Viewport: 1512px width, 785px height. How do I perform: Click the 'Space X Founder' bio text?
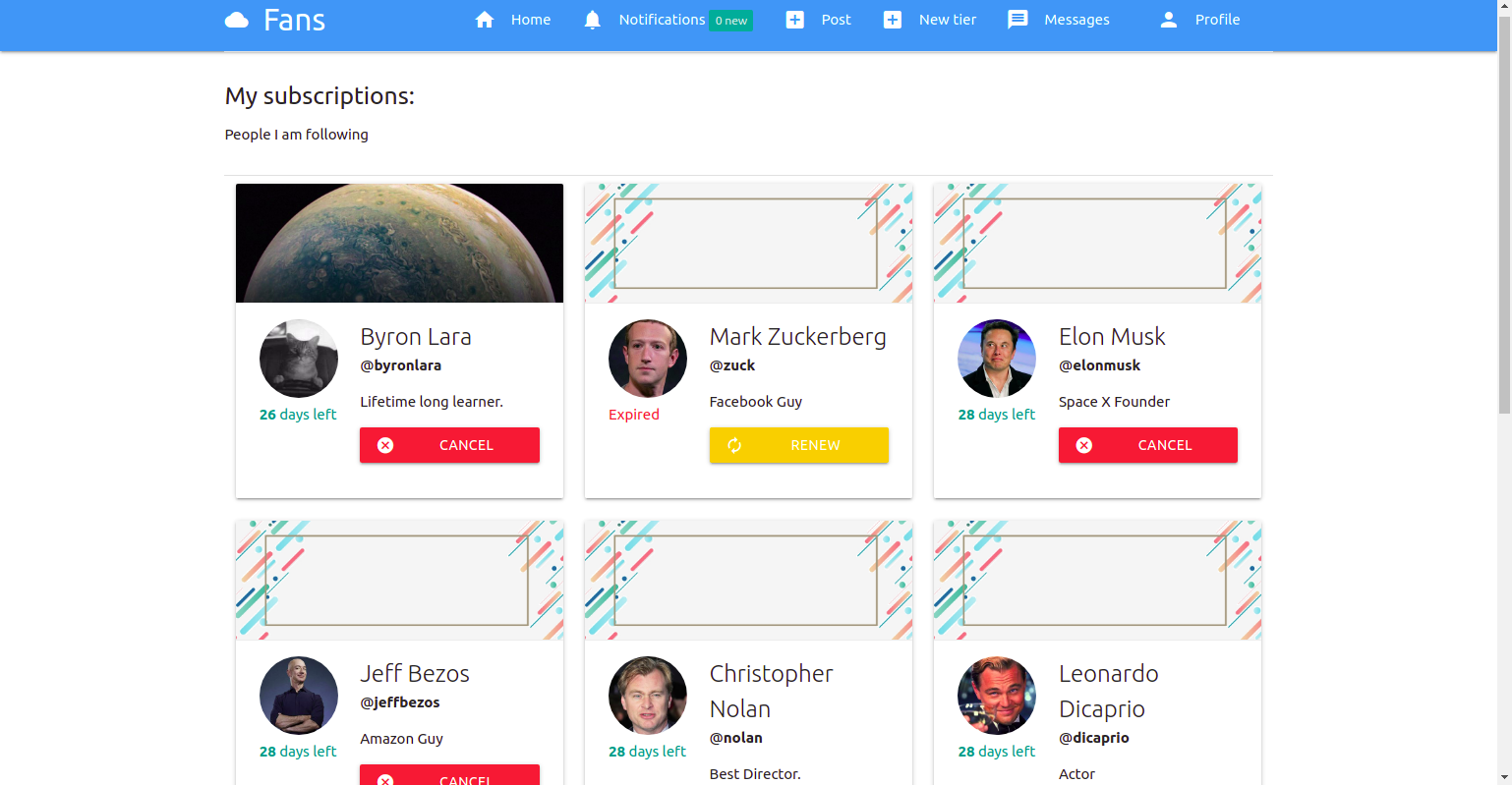1115,402
